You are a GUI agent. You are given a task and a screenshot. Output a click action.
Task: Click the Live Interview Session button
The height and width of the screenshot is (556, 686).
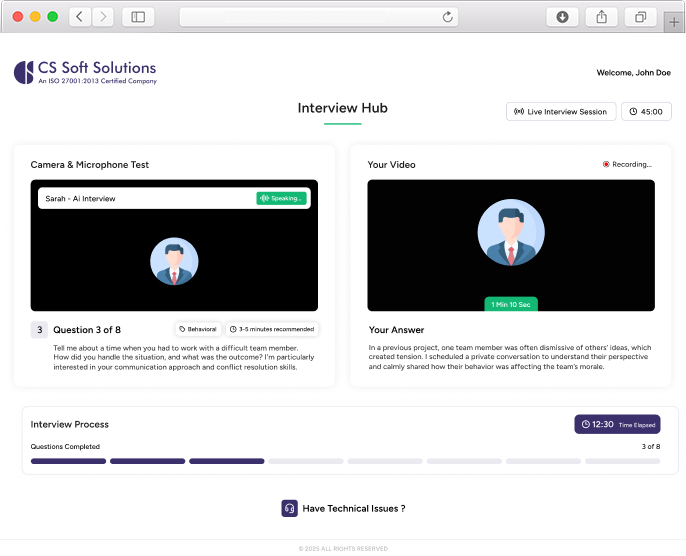[560, 112]
